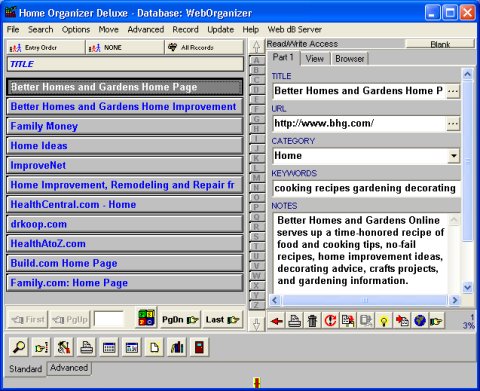Screen dimensions: 480x391
Task: Delete record with the trash can icon
Action: (x=312, y=321)
